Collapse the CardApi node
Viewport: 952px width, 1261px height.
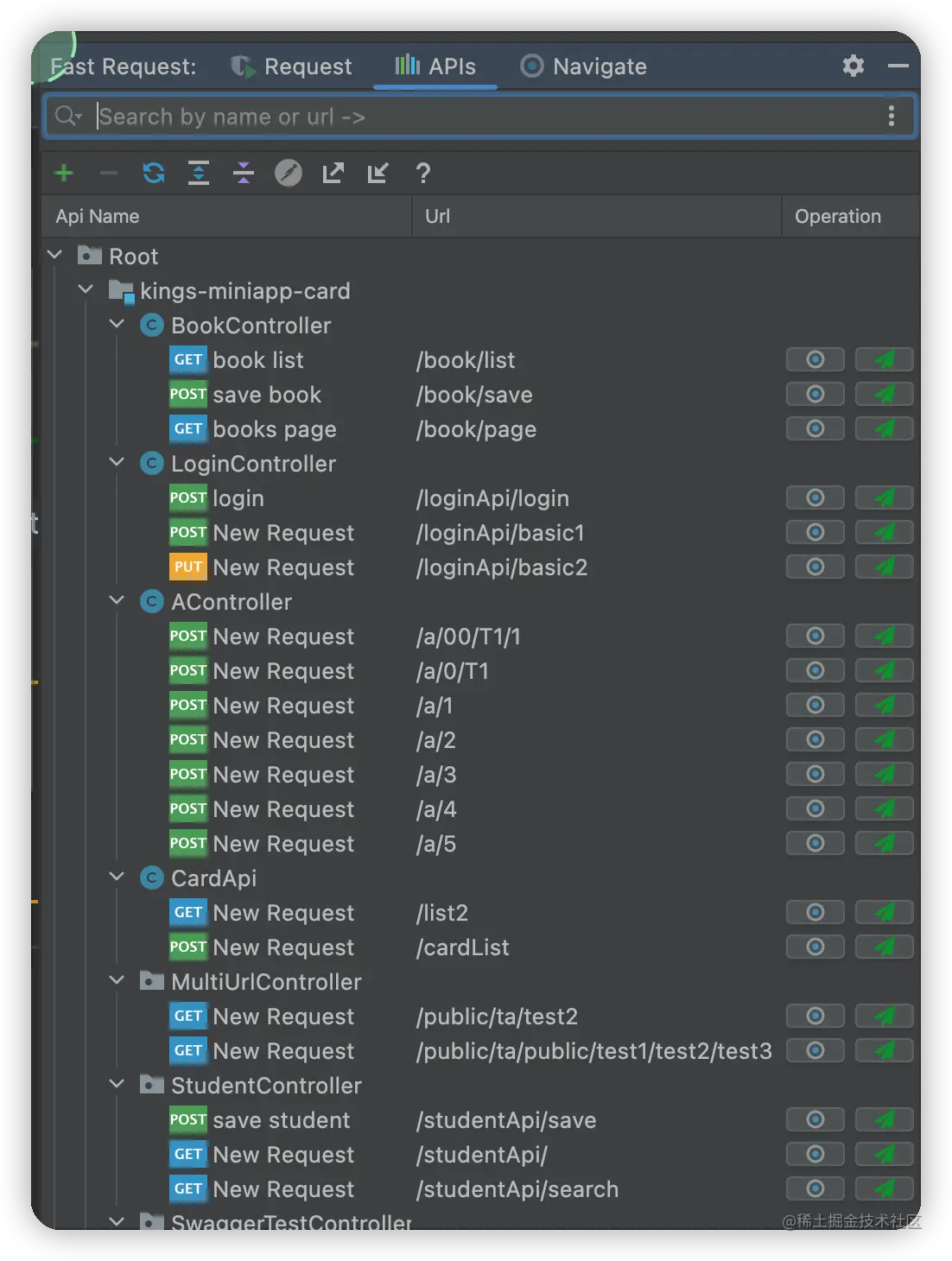click(x=117, y=877)
